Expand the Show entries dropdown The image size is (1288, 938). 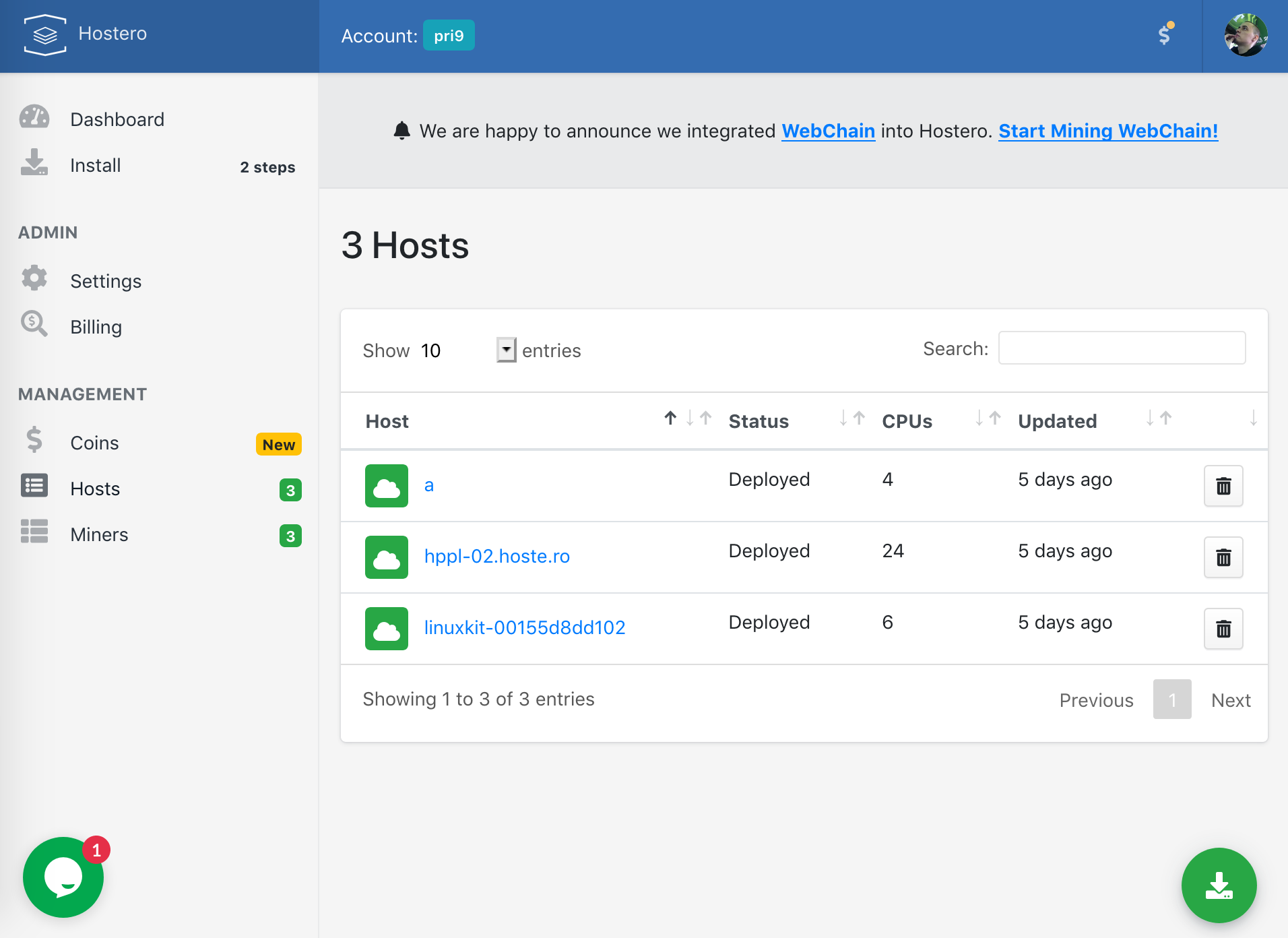[x=506, y=350]
